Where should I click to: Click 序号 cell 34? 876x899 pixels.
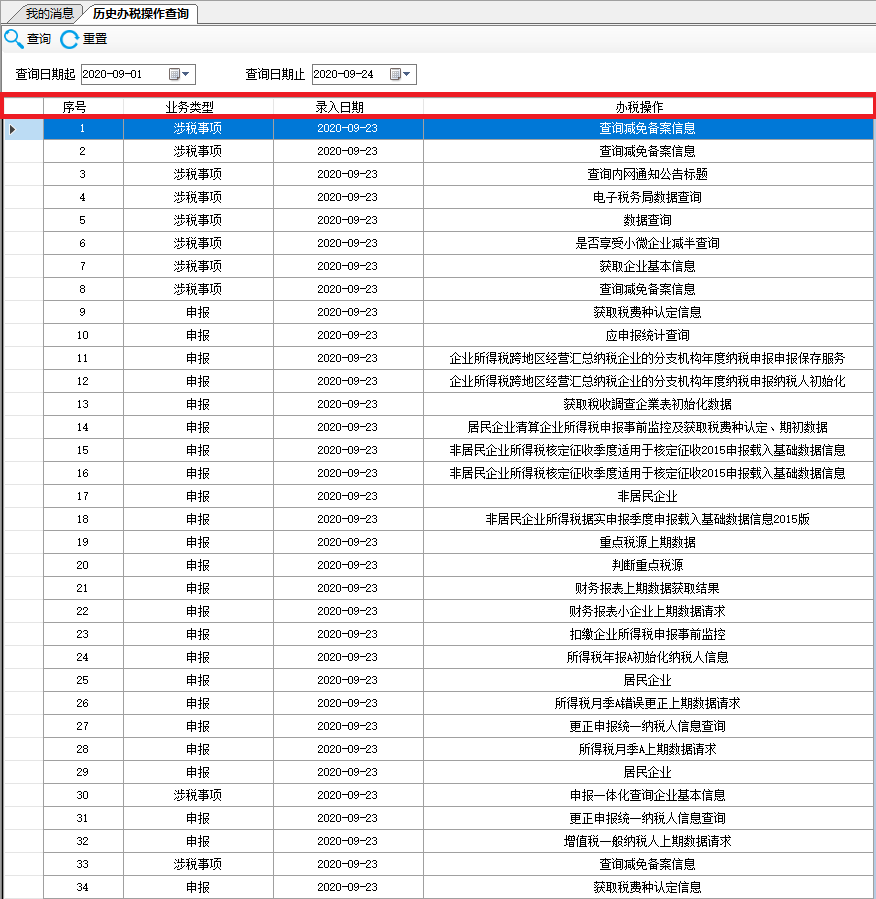coord(83,887)
